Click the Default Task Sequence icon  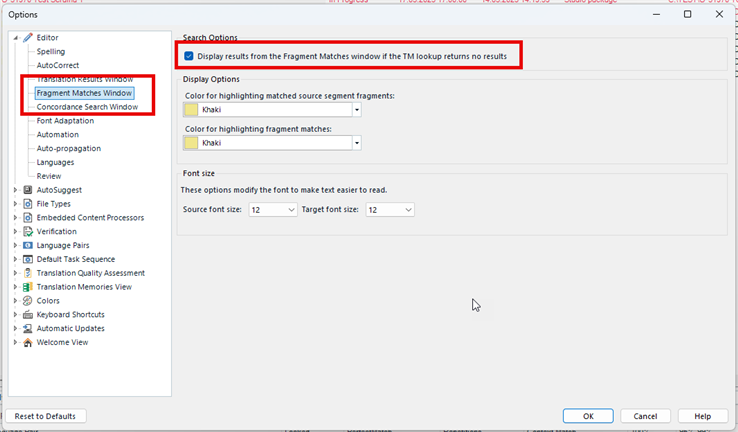pyautogui.click(x=28, y=259)
